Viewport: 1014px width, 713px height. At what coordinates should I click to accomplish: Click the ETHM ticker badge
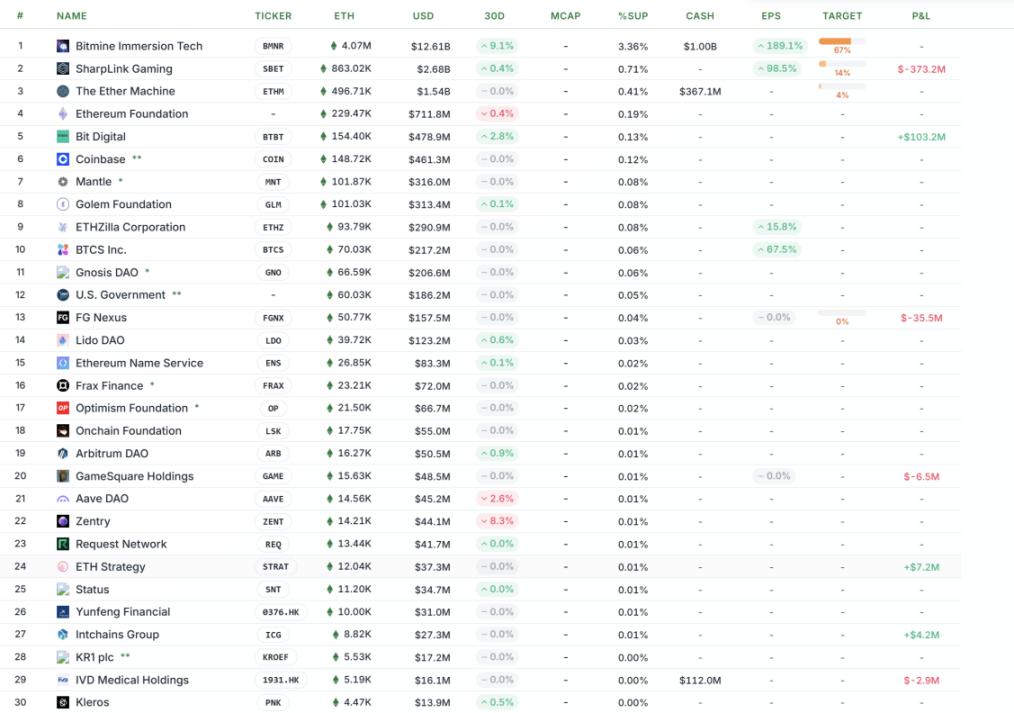[273, 91]
